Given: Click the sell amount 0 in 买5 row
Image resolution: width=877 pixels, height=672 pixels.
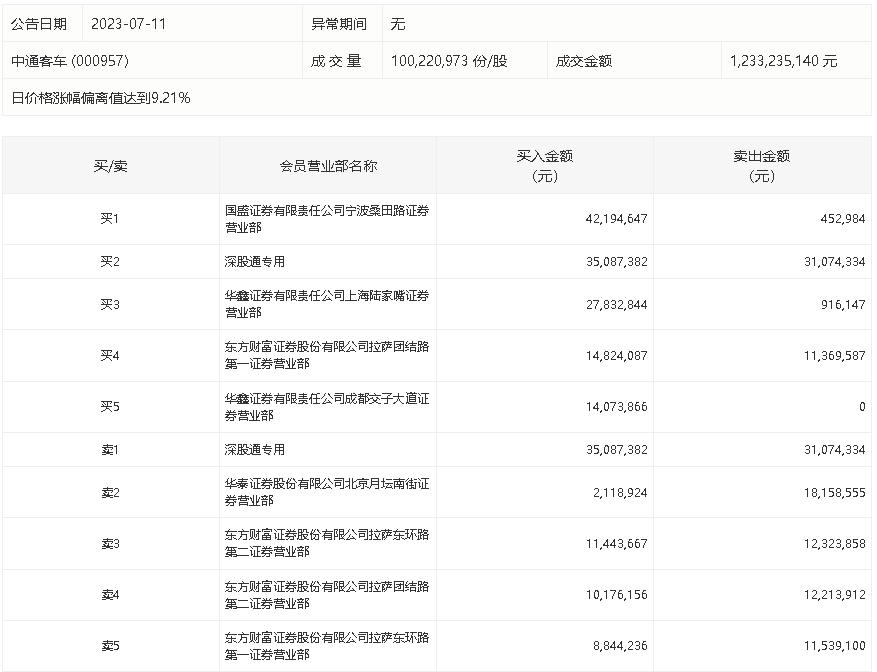Looking at the screenshot, I should tap(862, 407).
